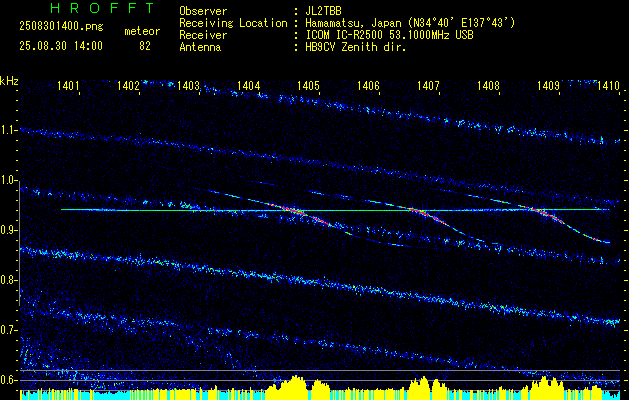Click the 1406 time axis marker
Viewport: 629px width, 400px height.
(x=368, y=85)
